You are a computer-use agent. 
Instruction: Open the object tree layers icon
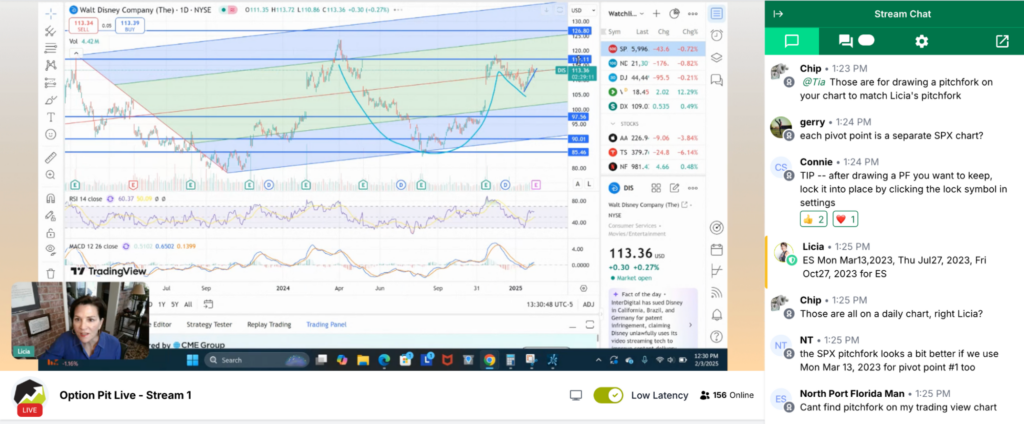(716, 57)
